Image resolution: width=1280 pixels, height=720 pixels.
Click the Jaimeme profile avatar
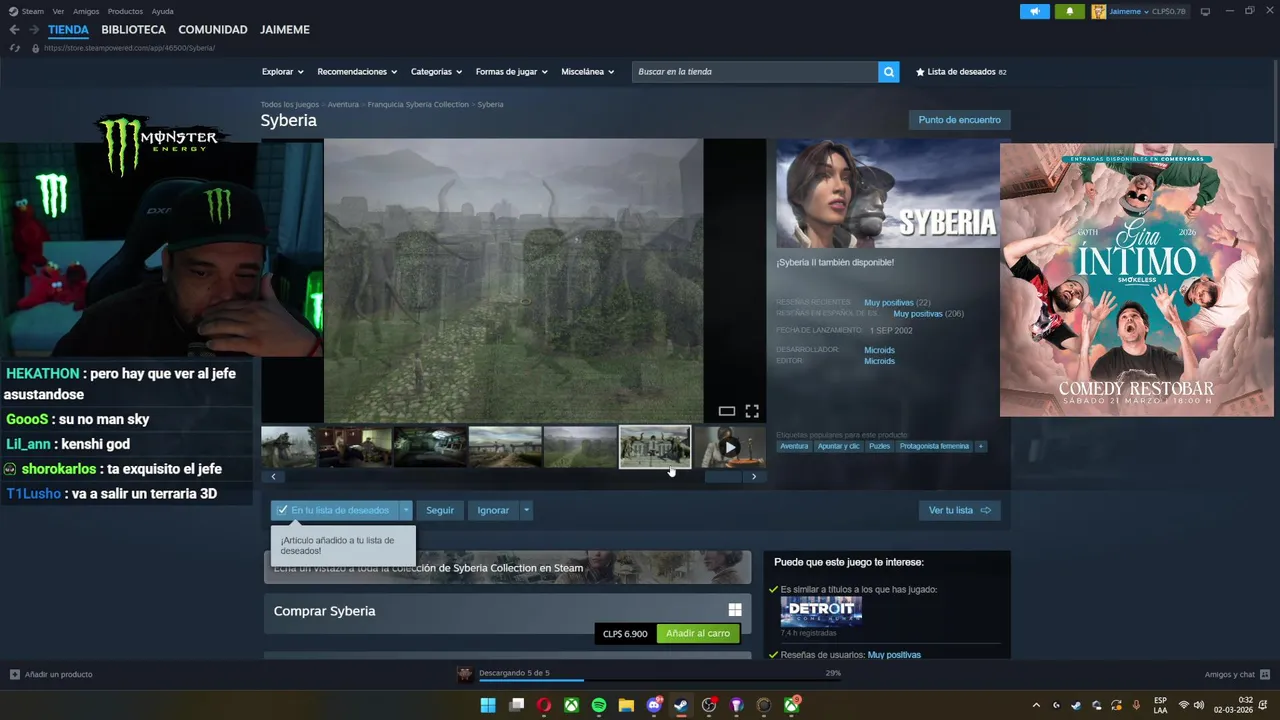click(x=1099, y=11)
